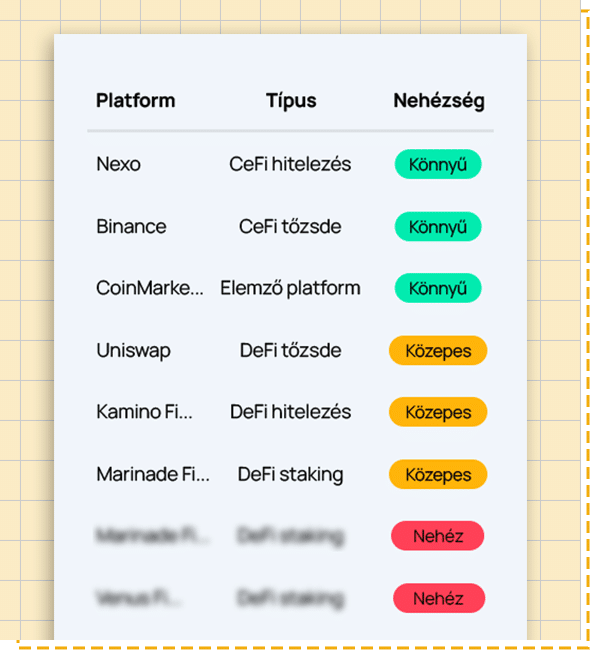Click the Típus column header
The width and height of the screenshot is (590, 650).
pos(291,101)
